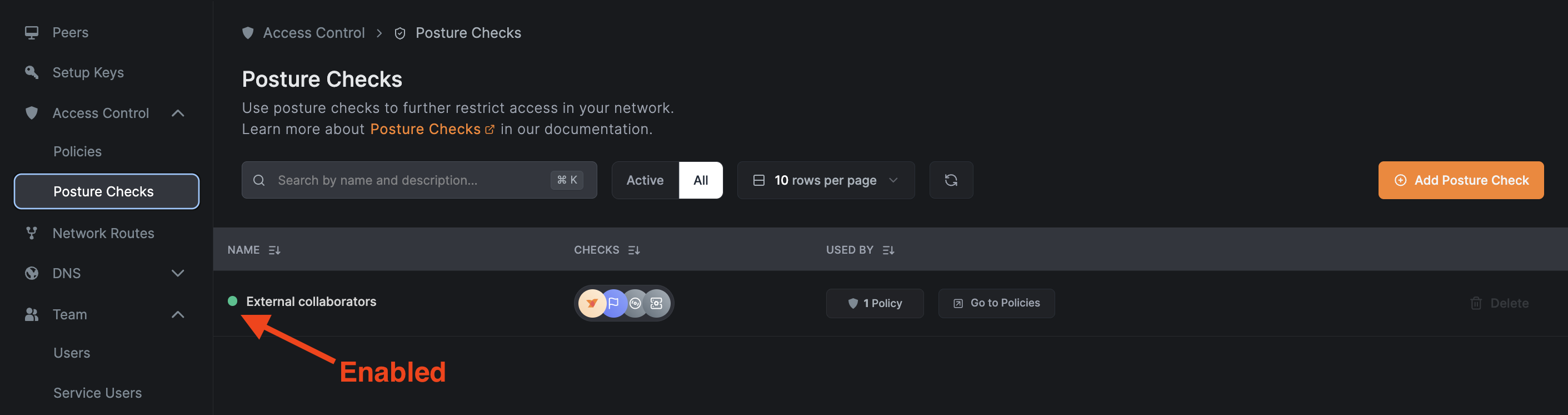Open the geo-location flag check icon

click(x=613, y=303)
